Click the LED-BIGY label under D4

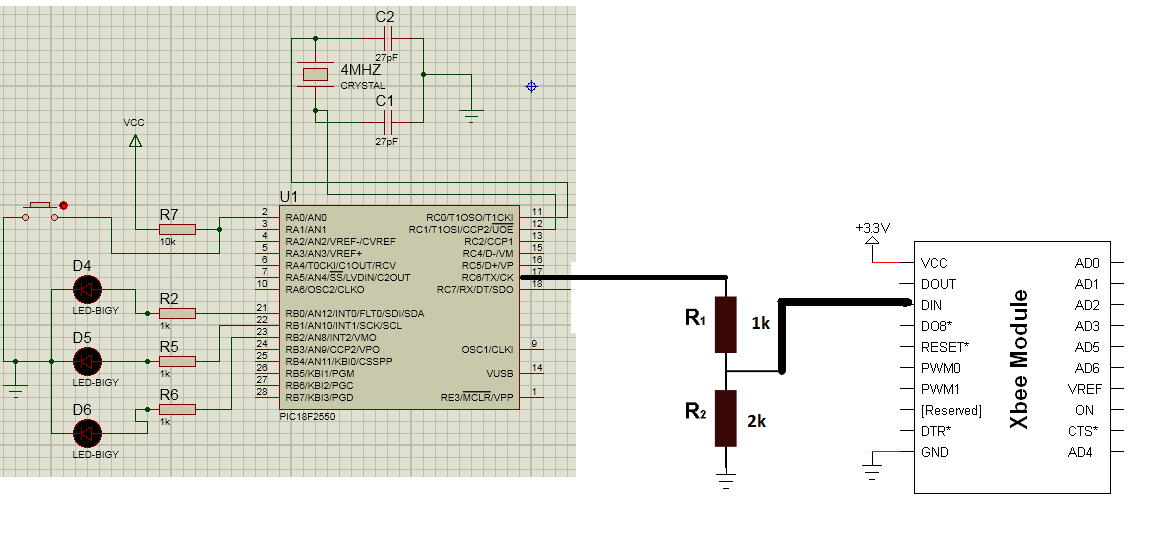95,311
